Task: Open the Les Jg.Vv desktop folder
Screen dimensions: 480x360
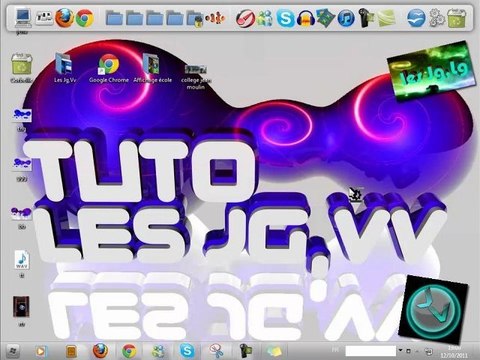Action: 64,68
